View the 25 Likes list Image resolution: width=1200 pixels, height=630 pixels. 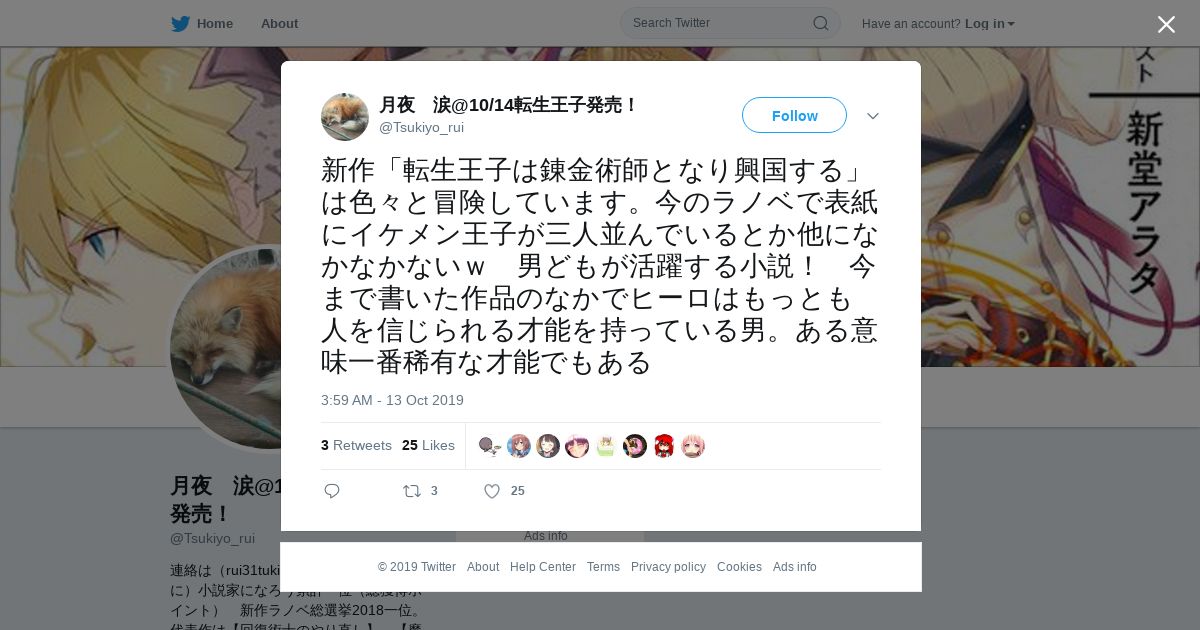tap(428, 445)
